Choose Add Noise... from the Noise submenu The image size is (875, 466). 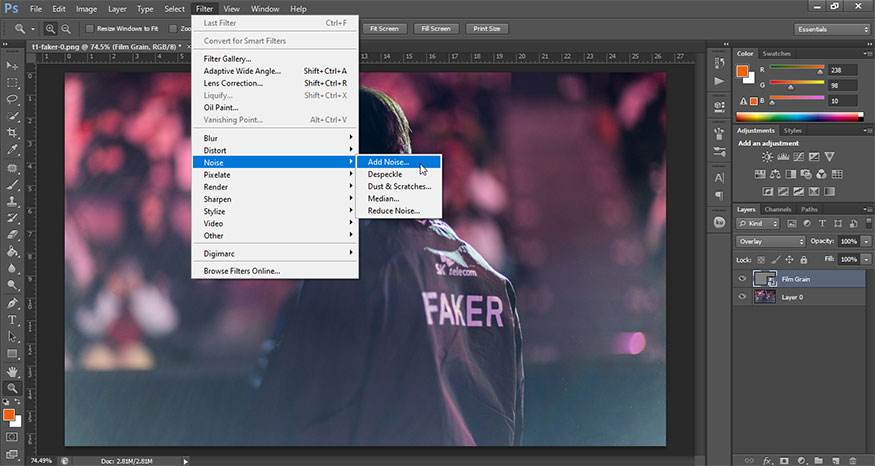click(x=388, y=162)
